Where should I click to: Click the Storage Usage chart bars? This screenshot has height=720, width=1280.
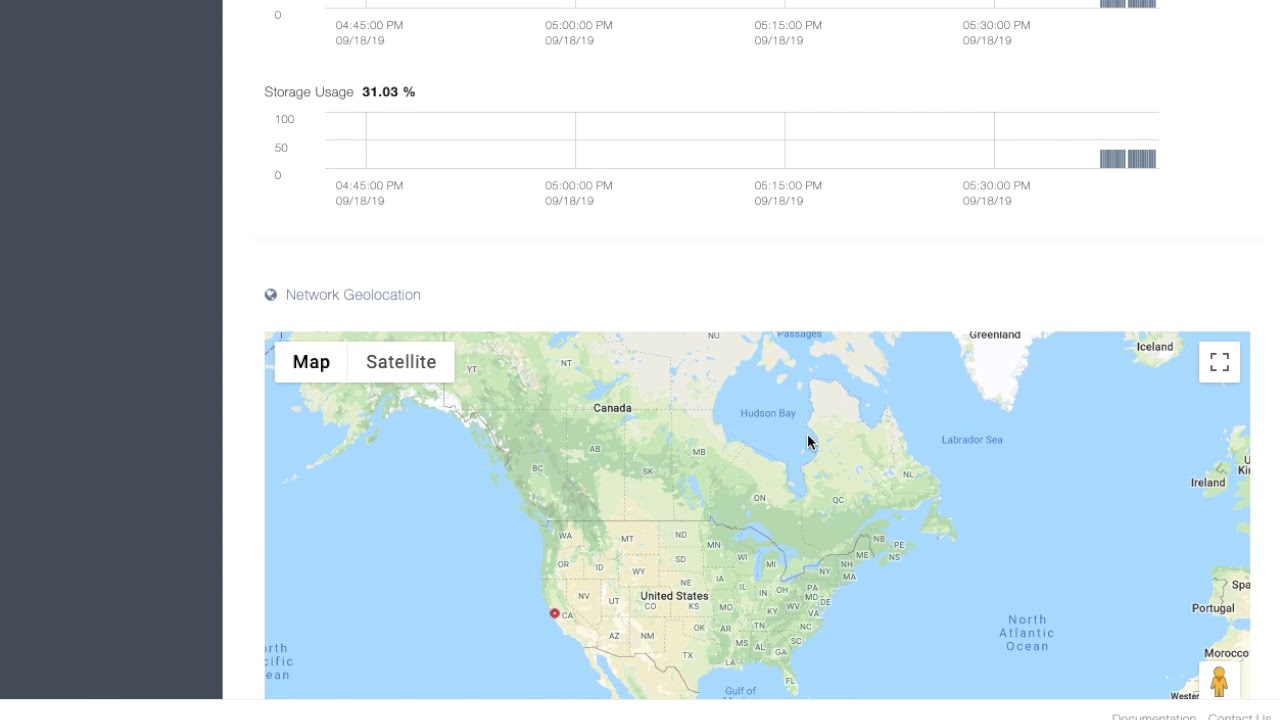click(x=1127, y=159)
